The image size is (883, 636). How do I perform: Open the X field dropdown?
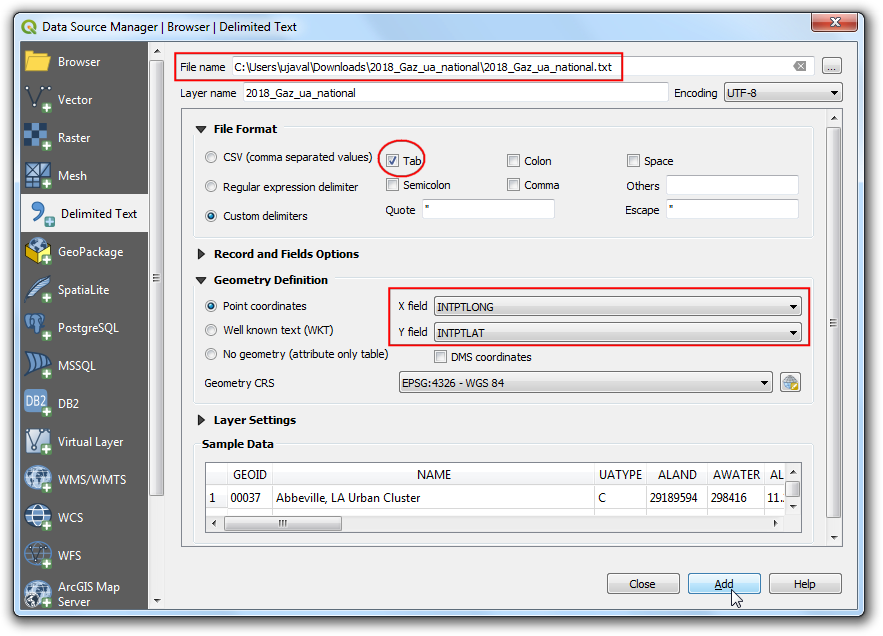618,307
